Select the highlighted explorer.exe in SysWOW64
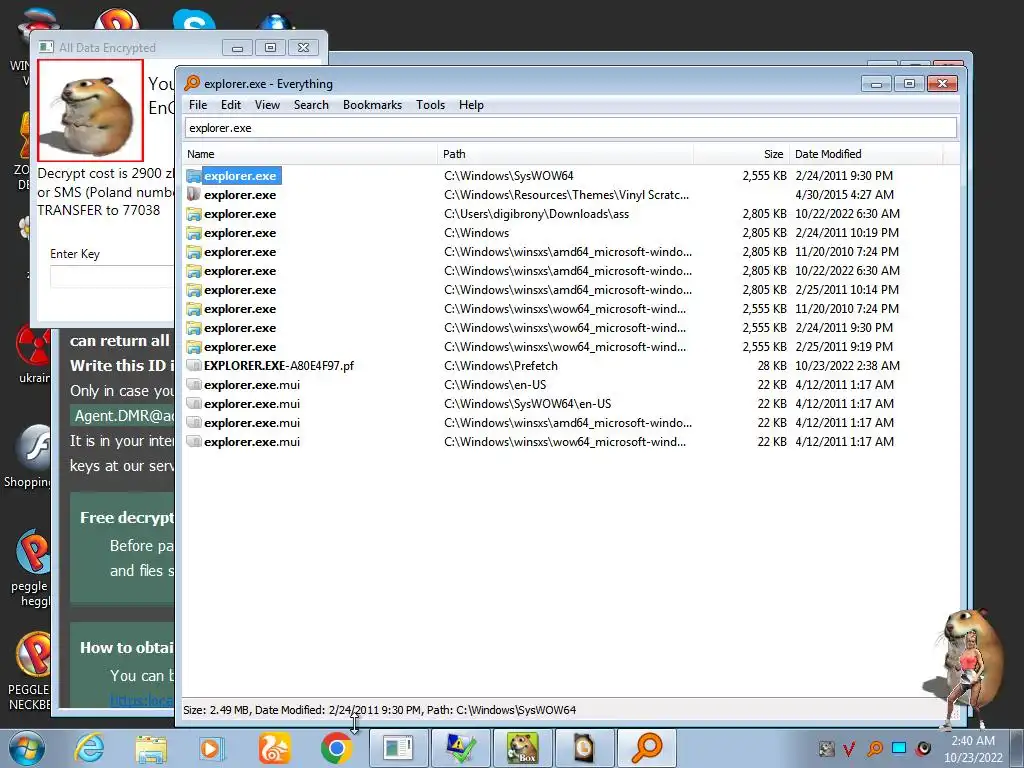Image resolution: width=1024 pixels, height=768 pixels. click(x=240, y=176)
